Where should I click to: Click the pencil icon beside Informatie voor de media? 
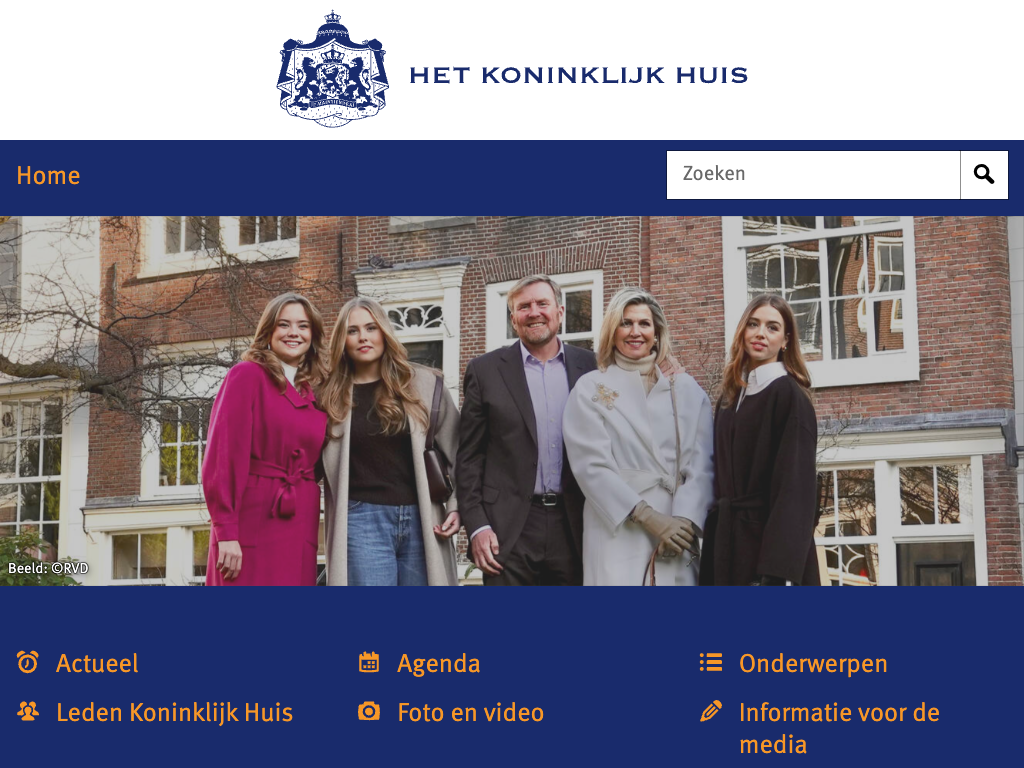coord(711,711)
